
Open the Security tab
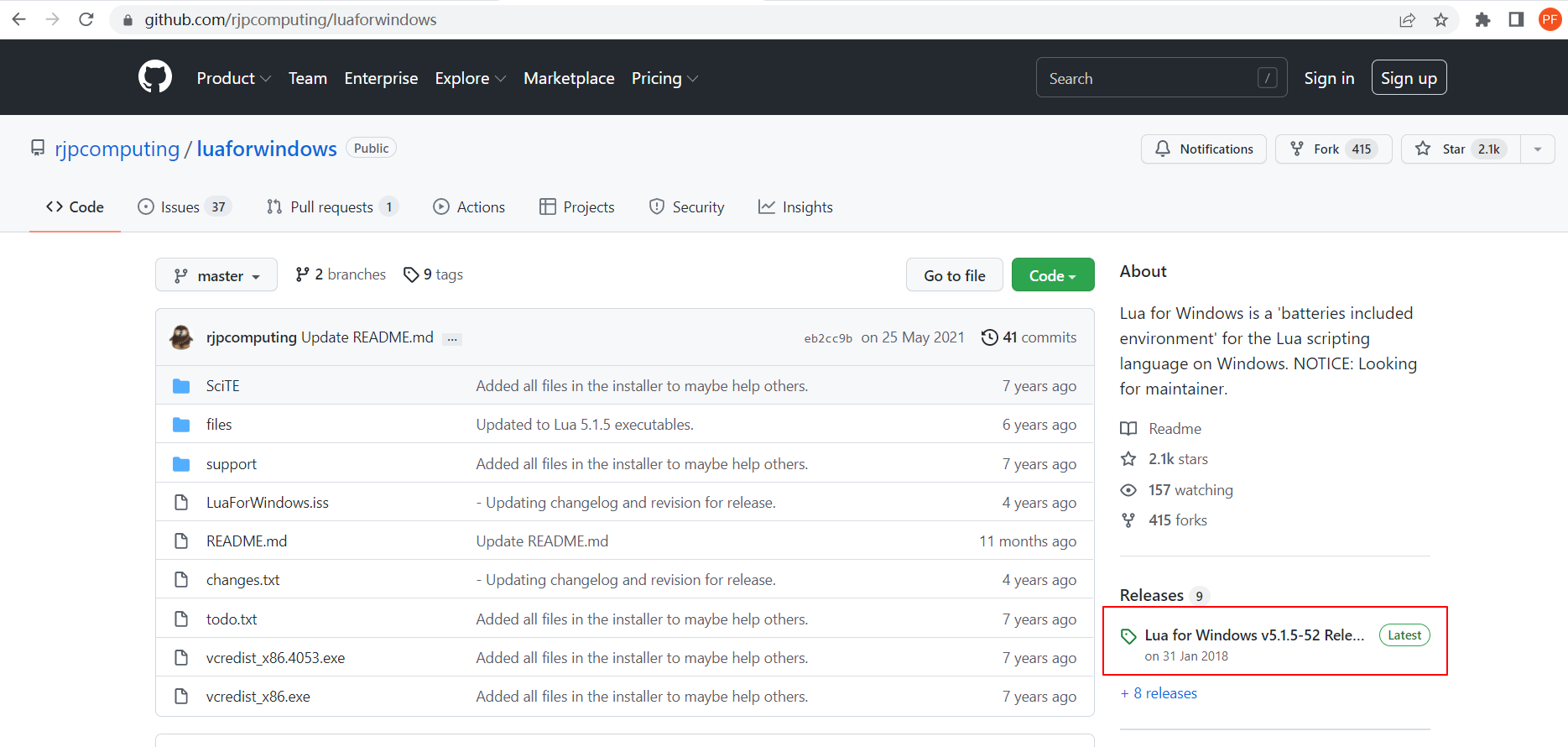click(x=686, y=207)
